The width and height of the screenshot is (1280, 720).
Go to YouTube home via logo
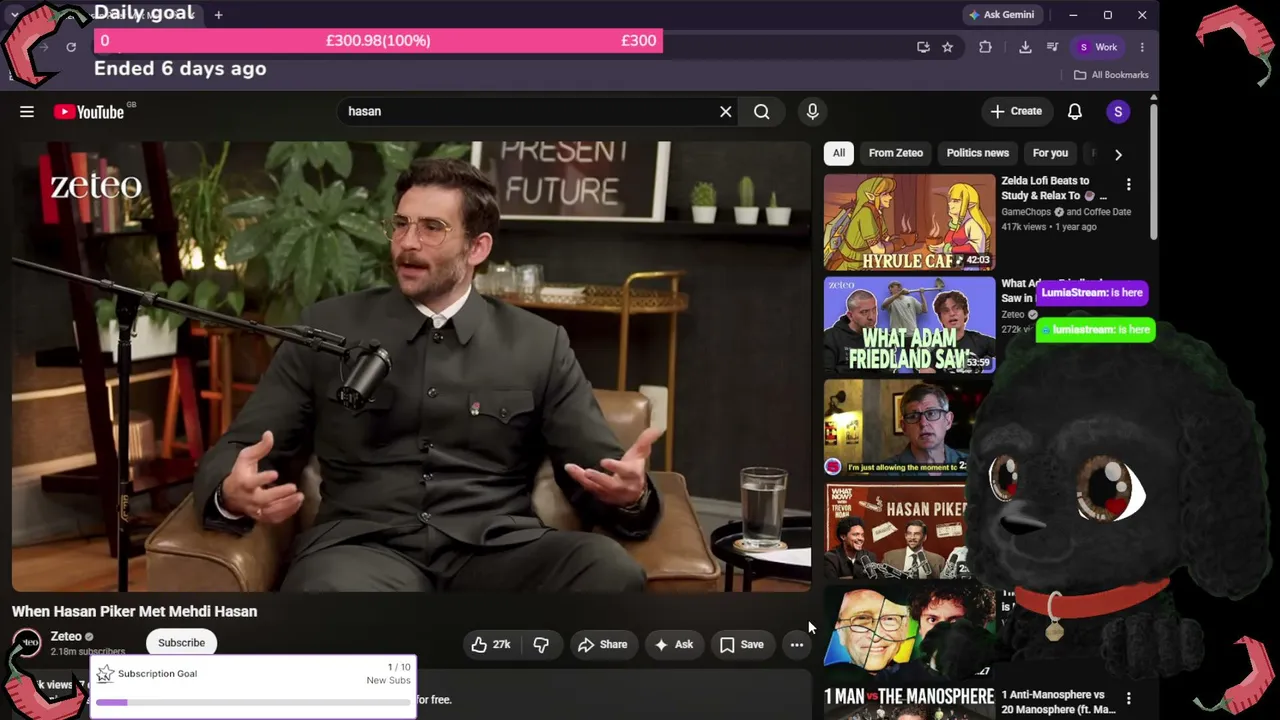[89, 112]
